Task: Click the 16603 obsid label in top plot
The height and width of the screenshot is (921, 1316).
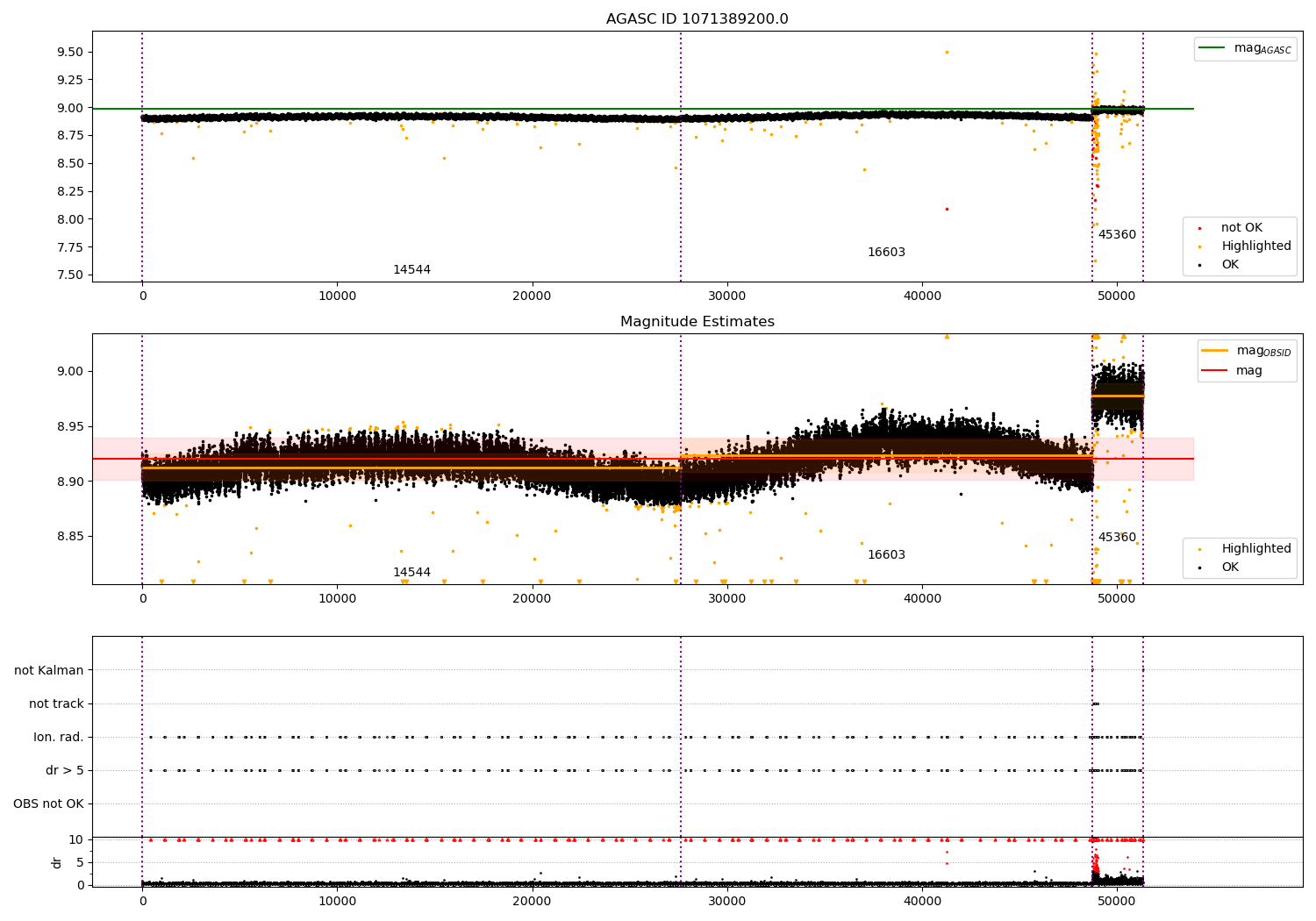Action: (886, 253)
